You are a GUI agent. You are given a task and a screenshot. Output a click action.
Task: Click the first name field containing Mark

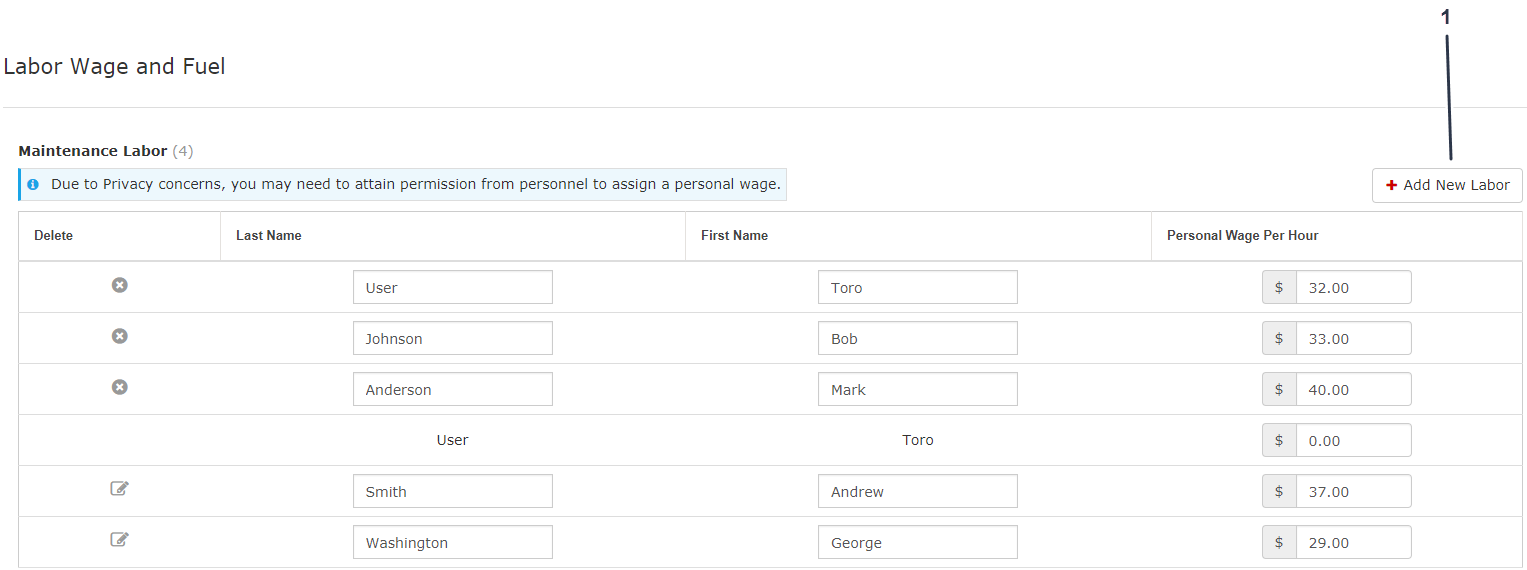pyautogui.click(x=917, y=390)
